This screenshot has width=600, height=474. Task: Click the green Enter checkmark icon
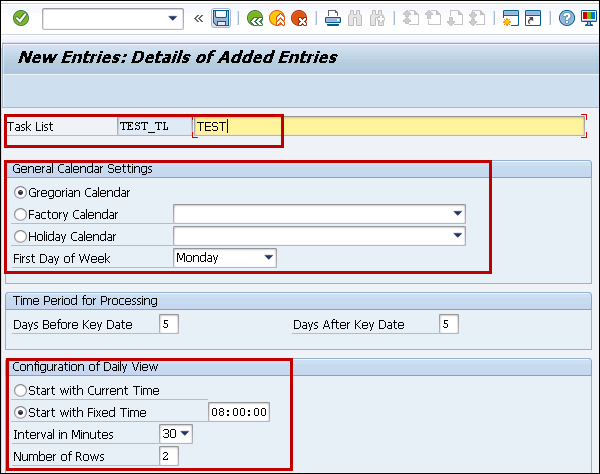coord(21,18)
